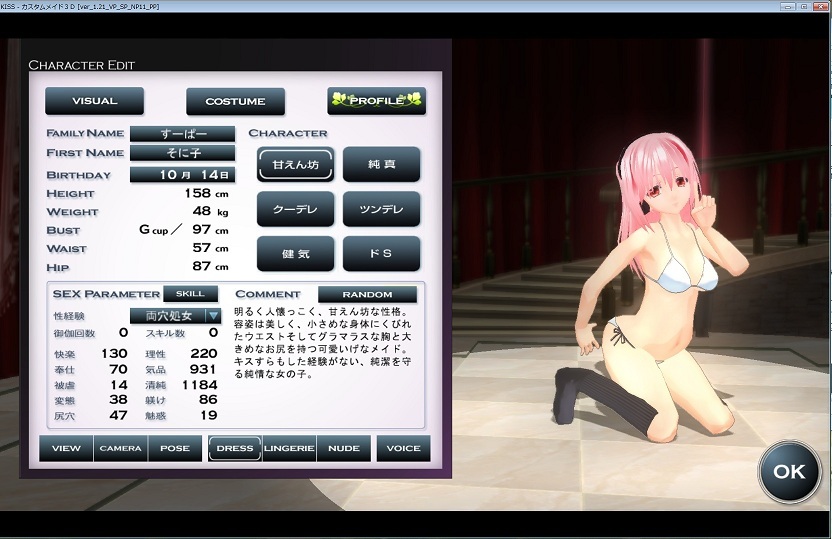Choose the 健気 character type

[x=296, y=254]
